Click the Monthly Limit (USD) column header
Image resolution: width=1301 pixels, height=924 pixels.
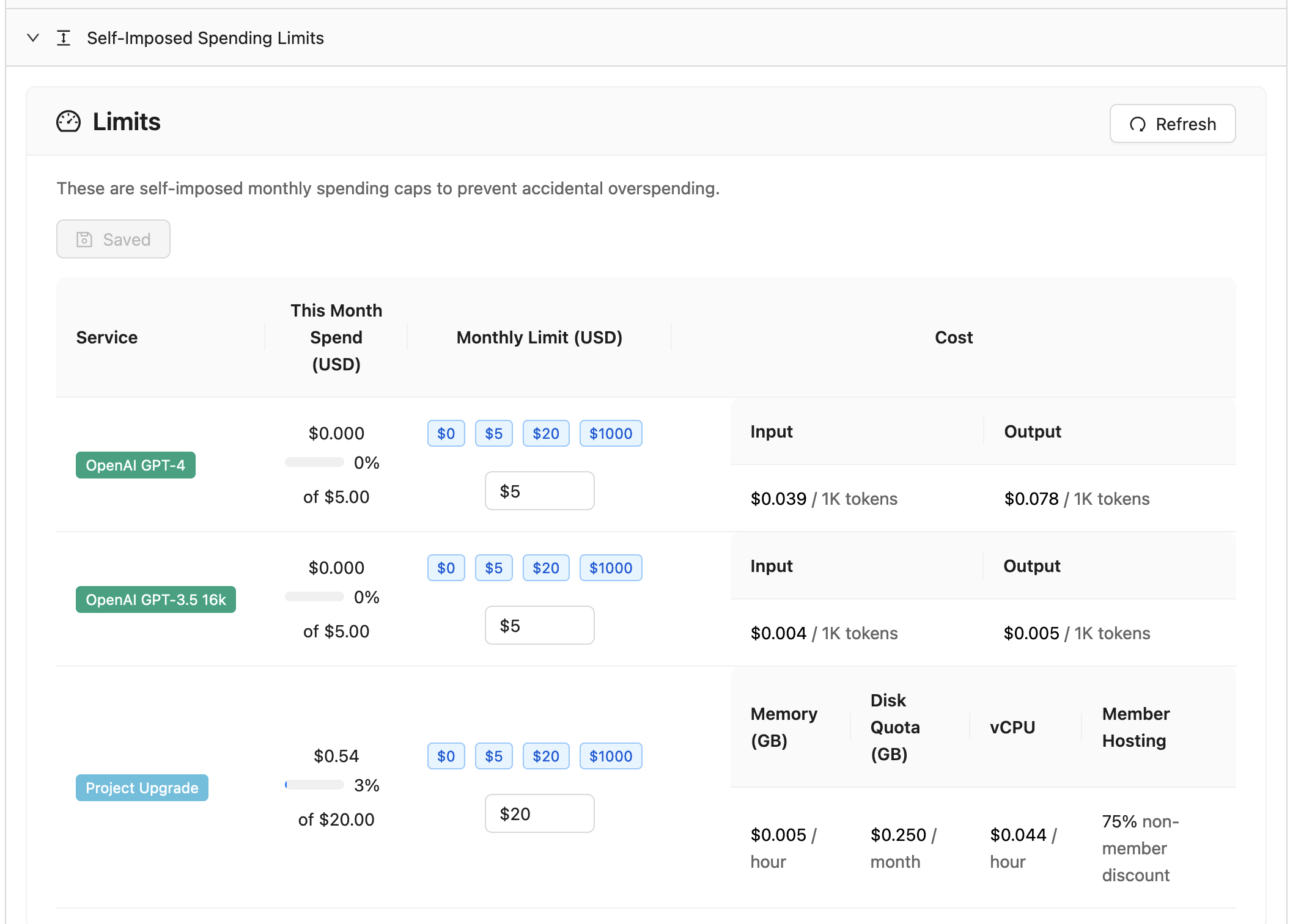pyautogui.click(x=539, y=338)
